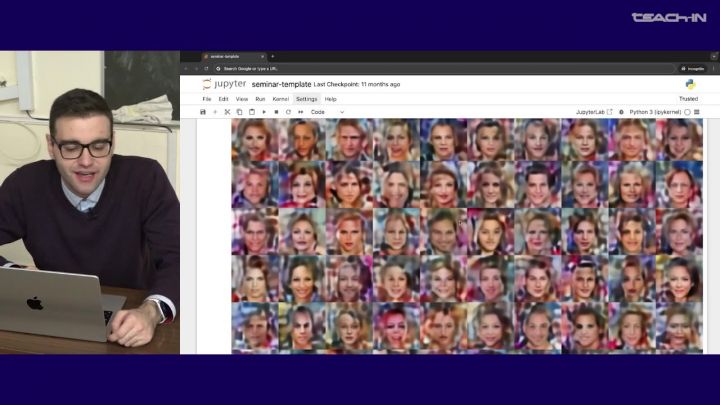Viewport: 720px width, 405px height.
Task: Run the selected cell
Action: pos(264,112)
